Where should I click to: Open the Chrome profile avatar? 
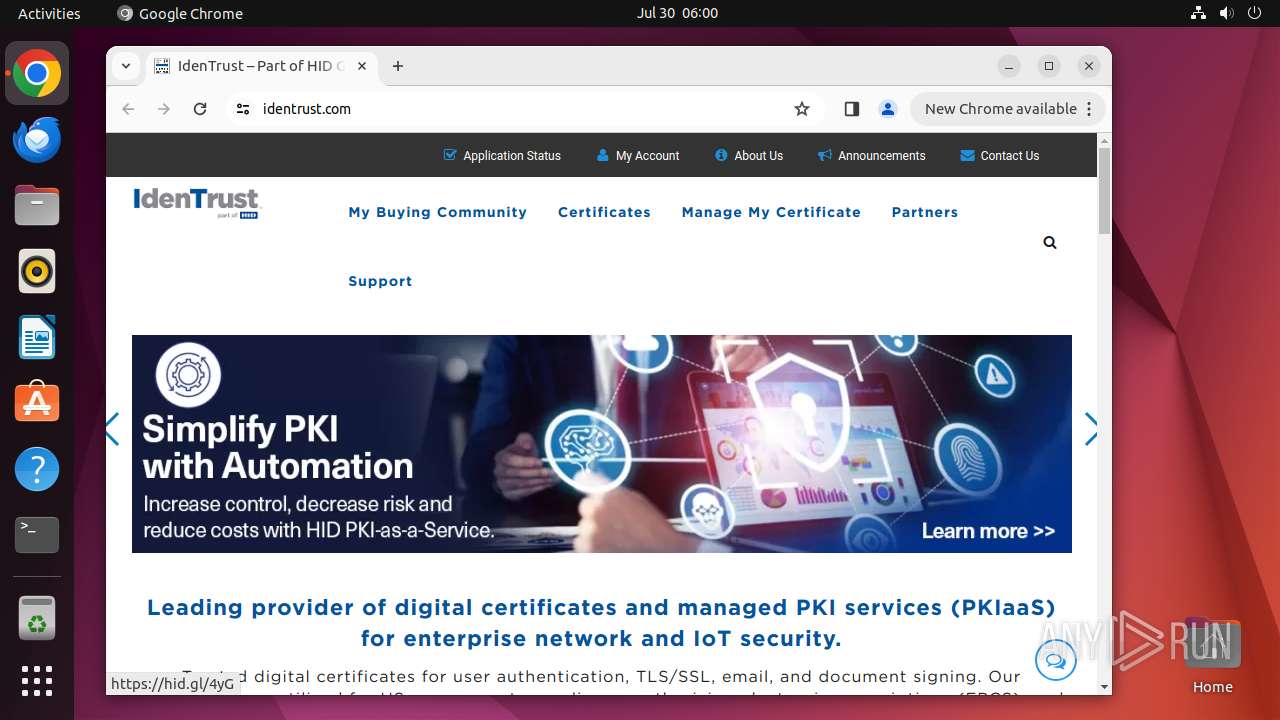coord(888,109)
